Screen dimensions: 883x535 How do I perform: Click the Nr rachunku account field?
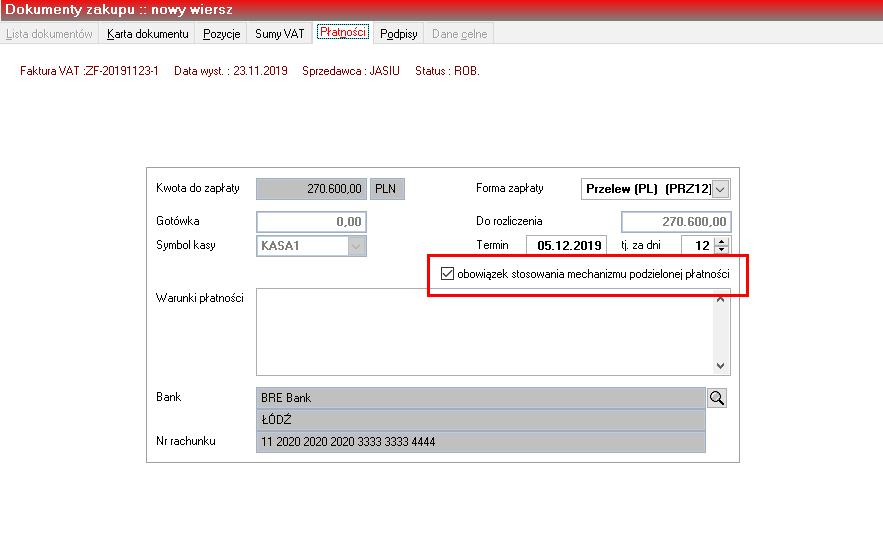click(x=480, y=442)
